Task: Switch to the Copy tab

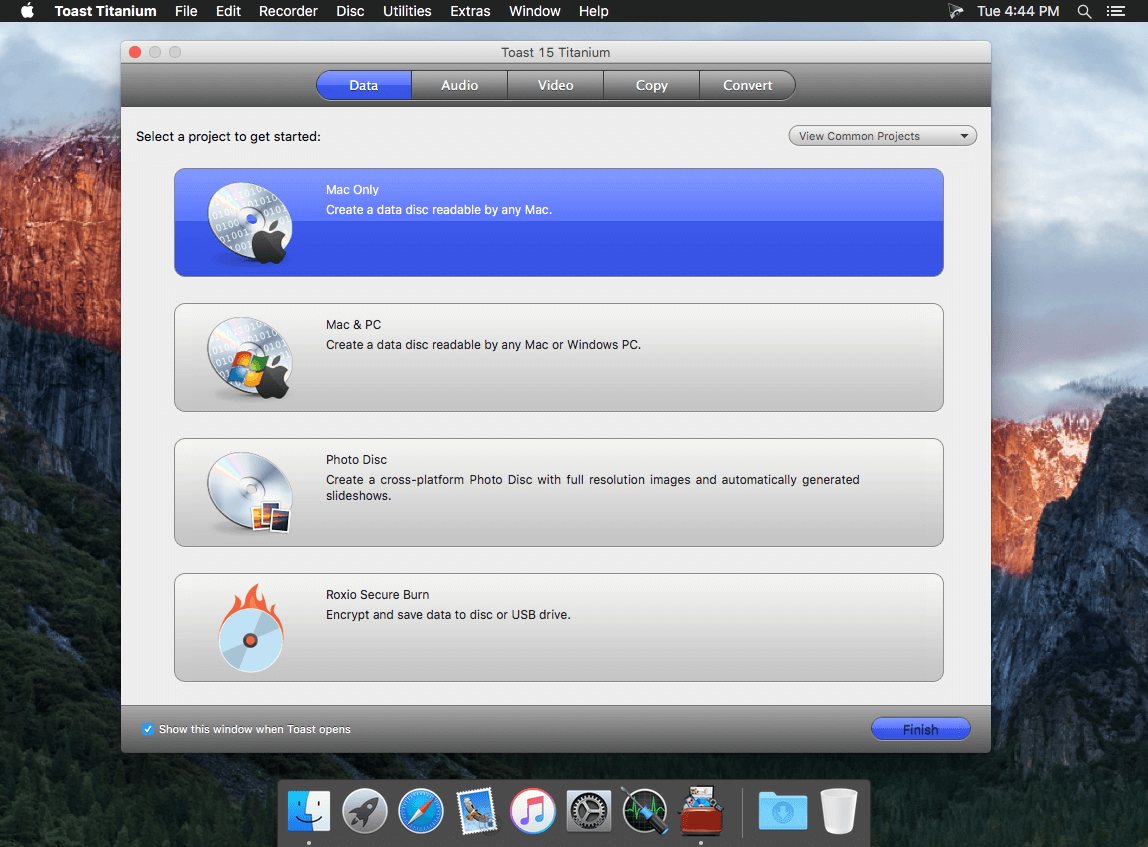Action: (x=652, y=85)
